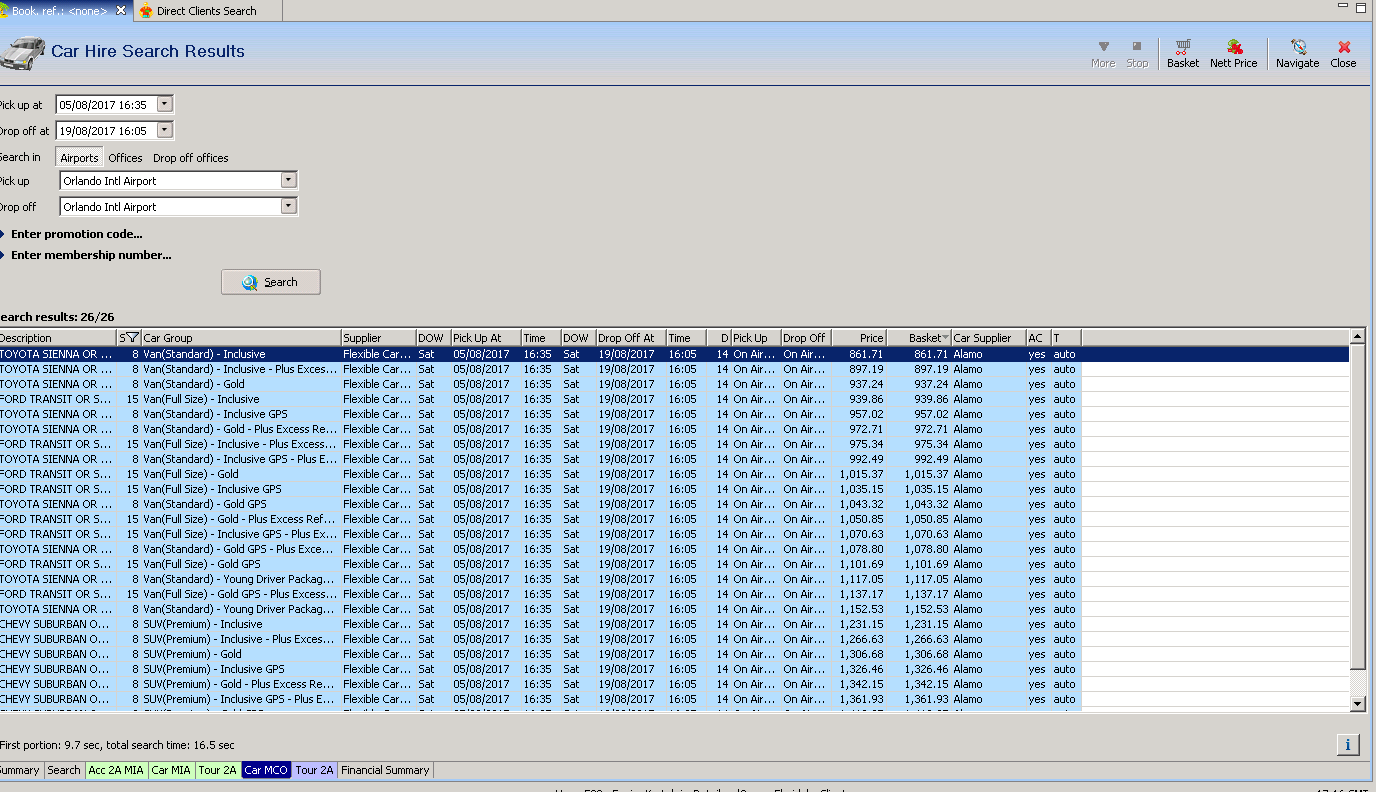Select the Drop off offices option
The height and width of the screenshot is (792, 1376).
click(x=190, y=158)
